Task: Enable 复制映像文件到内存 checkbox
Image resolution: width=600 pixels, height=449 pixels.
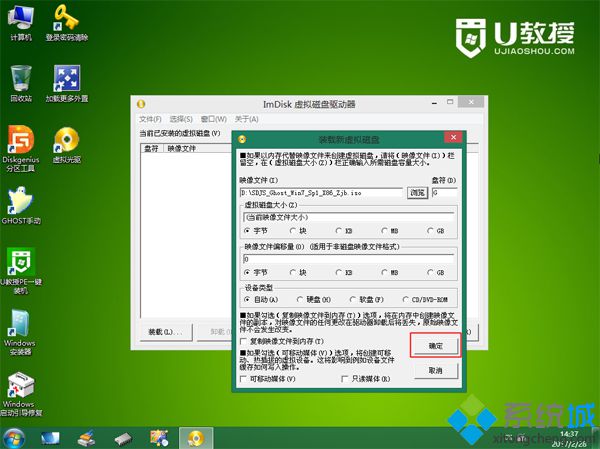Action: coord(282,341)
